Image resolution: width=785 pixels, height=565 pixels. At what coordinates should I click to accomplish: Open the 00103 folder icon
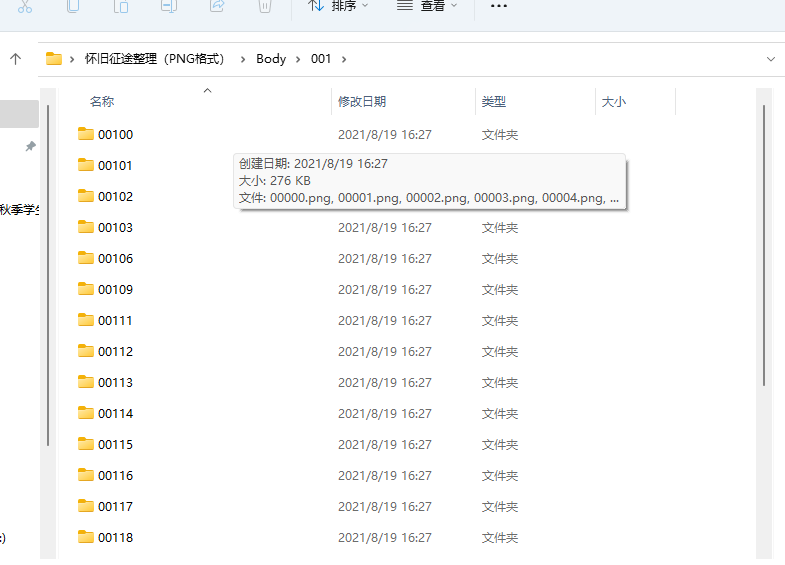point(86,228)
